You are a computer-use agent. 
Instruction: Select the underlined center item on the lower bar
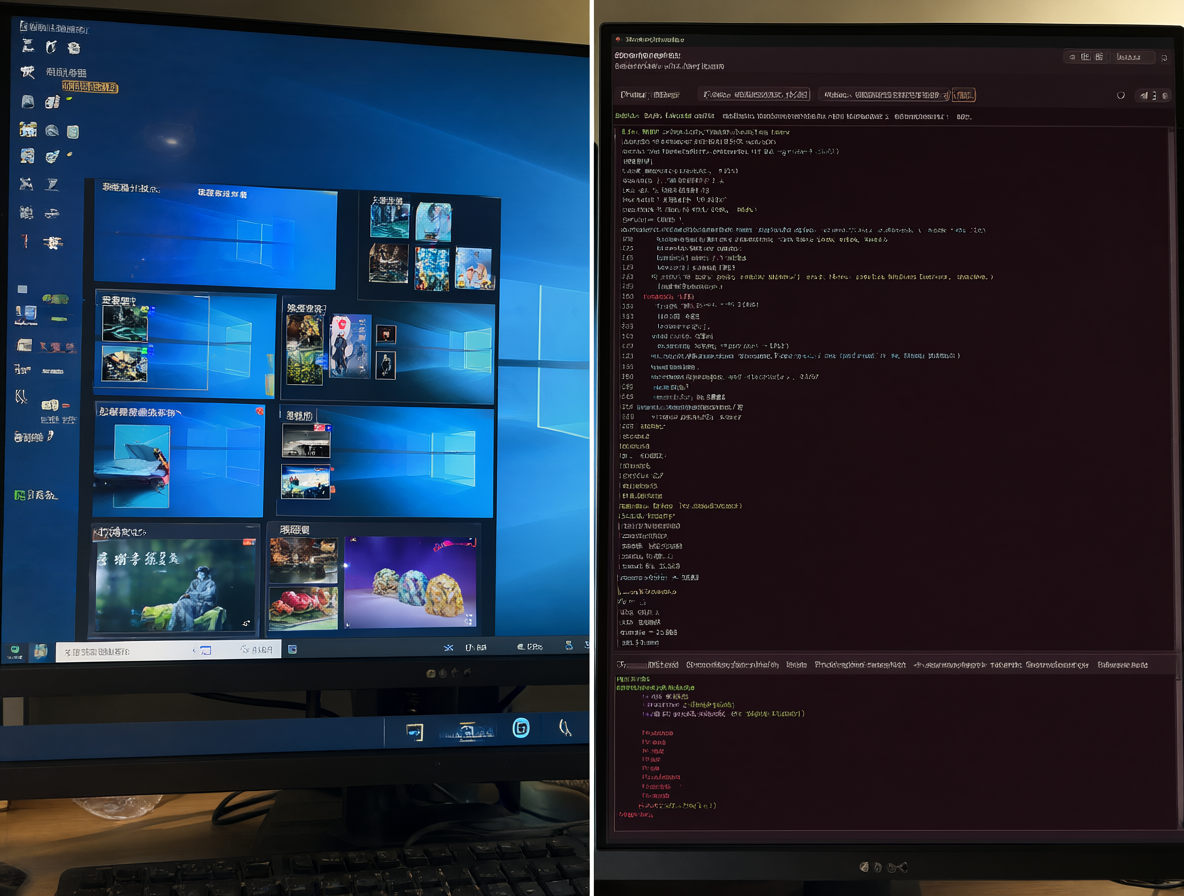coord(467,731)
